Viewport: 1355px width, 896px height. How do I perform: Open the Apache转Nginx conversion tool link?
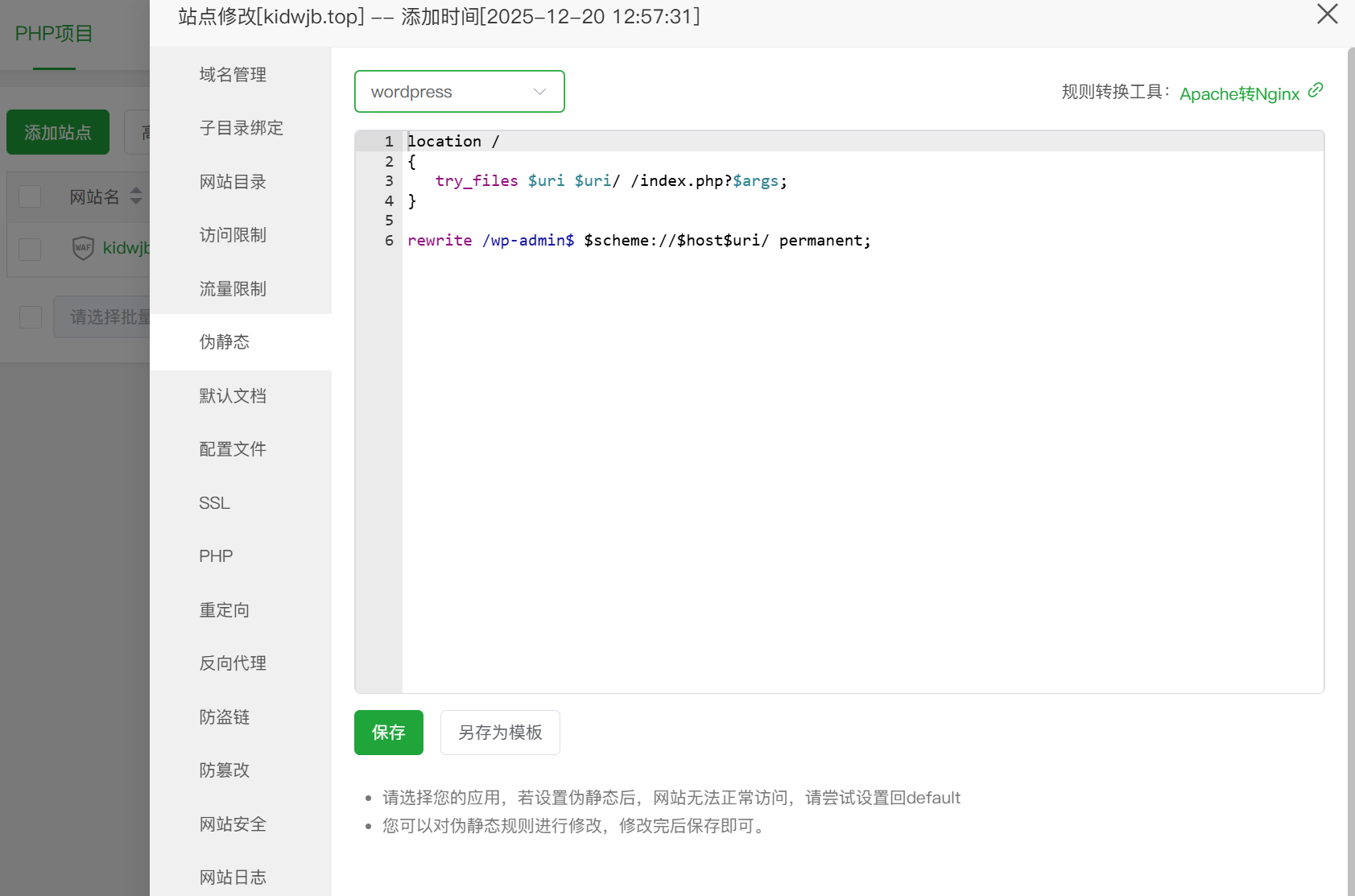pos(1239,94)
